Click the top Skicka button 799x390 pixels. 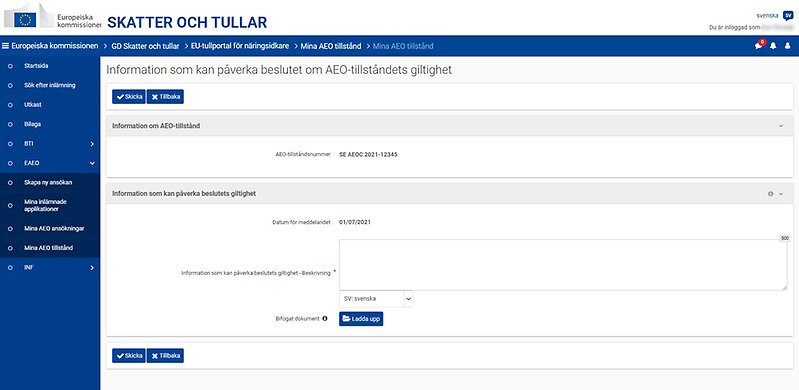(x=129, y=97)
